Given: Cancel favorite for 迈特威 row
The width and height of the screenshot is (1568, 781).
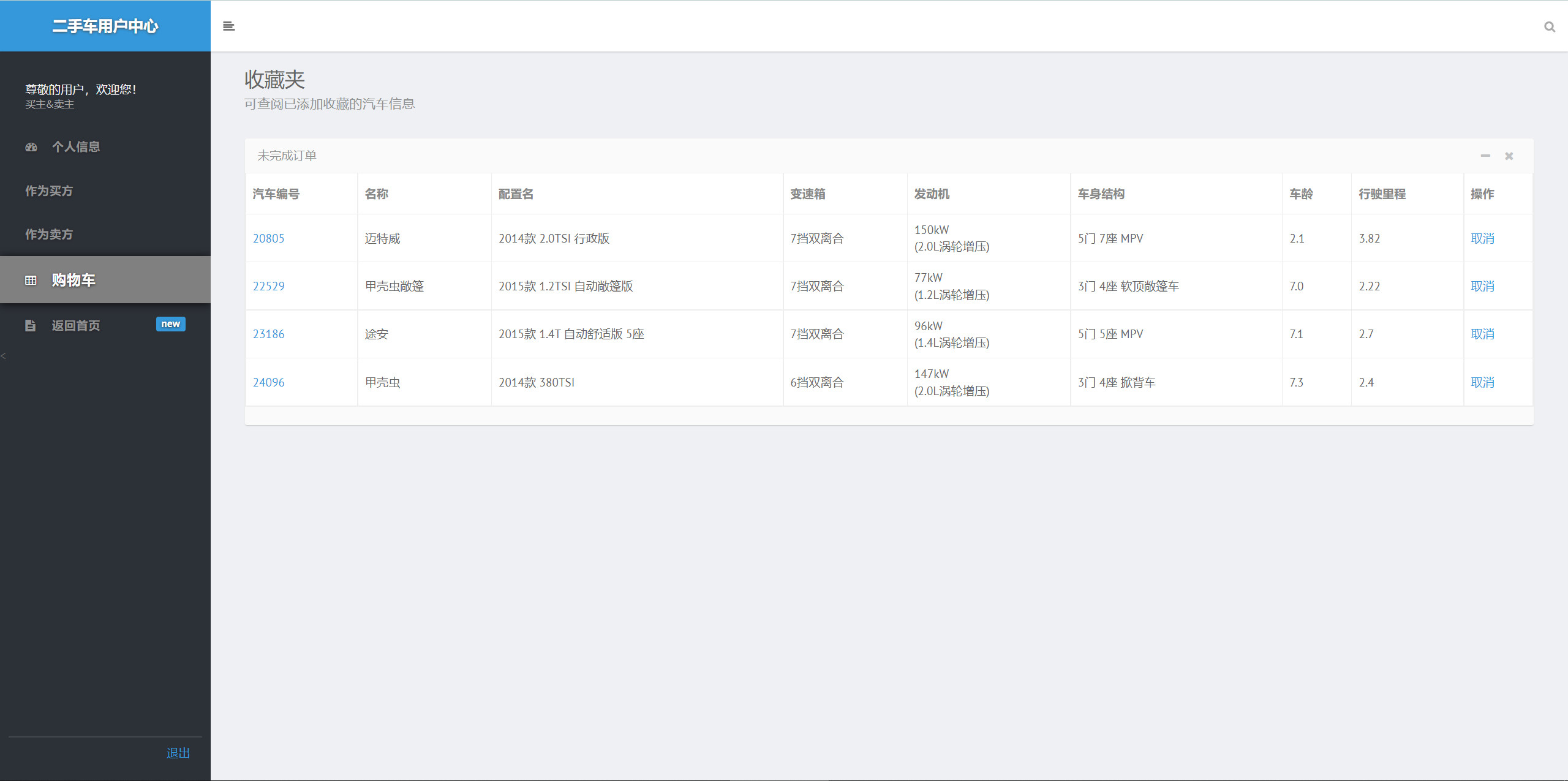Looking at the screenshot, I should pos(1483,238).
